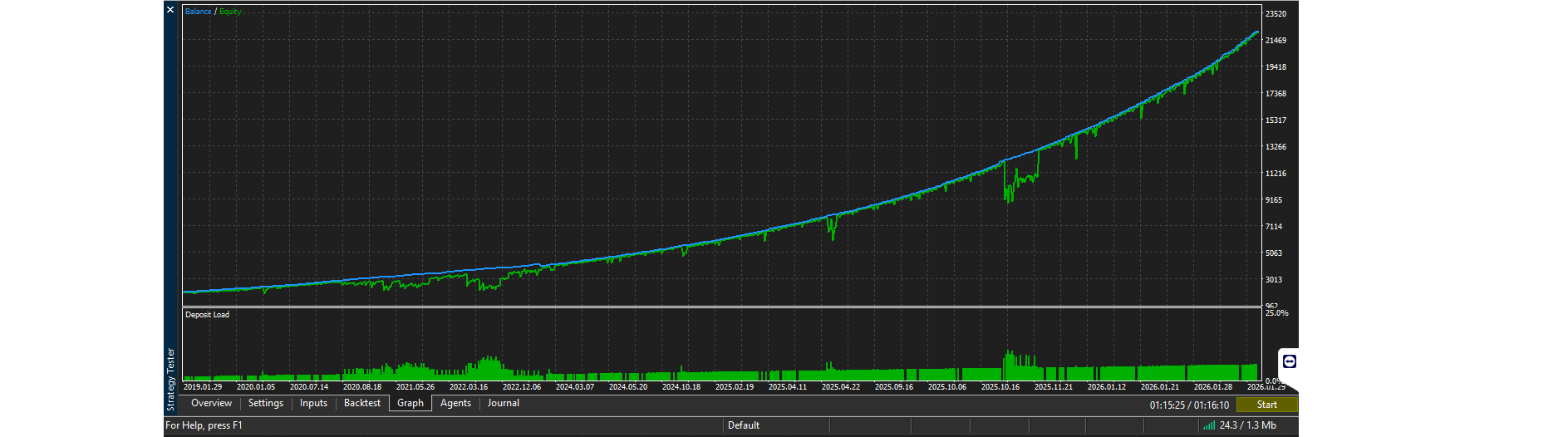Image resolution: width=1568 pixels, height=437 pixels.
Task: Click the 11216 axis value
Action: [x=1276, y=174]
